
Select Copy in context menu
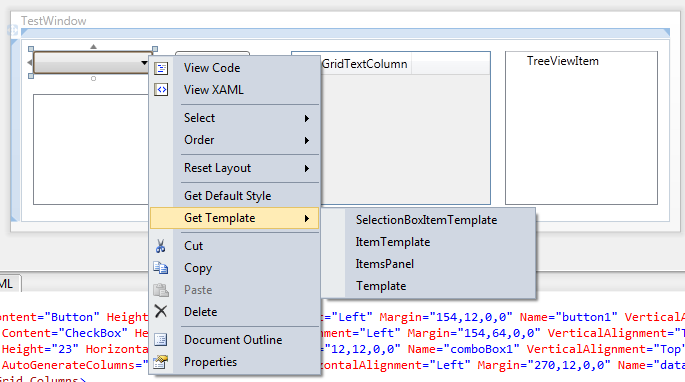click(x=235, y=268)
